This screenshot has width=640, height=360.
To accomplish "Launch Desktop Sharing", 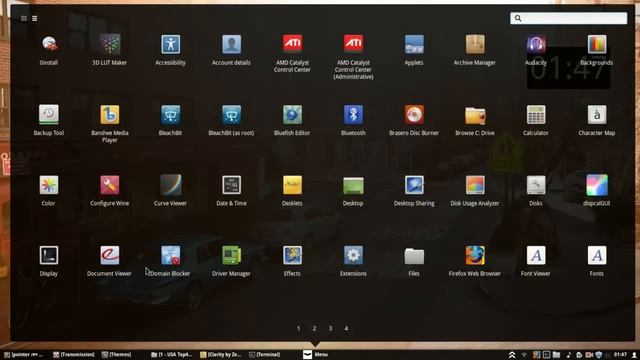I will tap(414, 191).
